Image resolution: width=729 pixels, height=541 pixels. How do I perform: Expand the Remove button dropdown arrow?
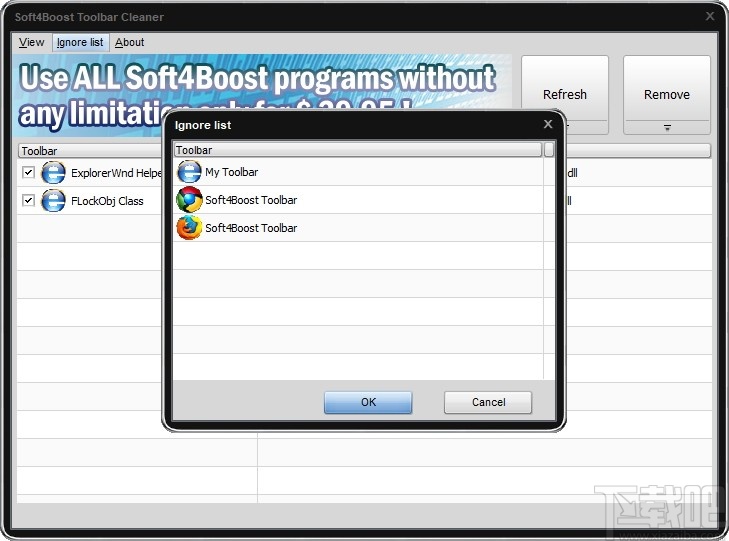(x=667, y=127)
